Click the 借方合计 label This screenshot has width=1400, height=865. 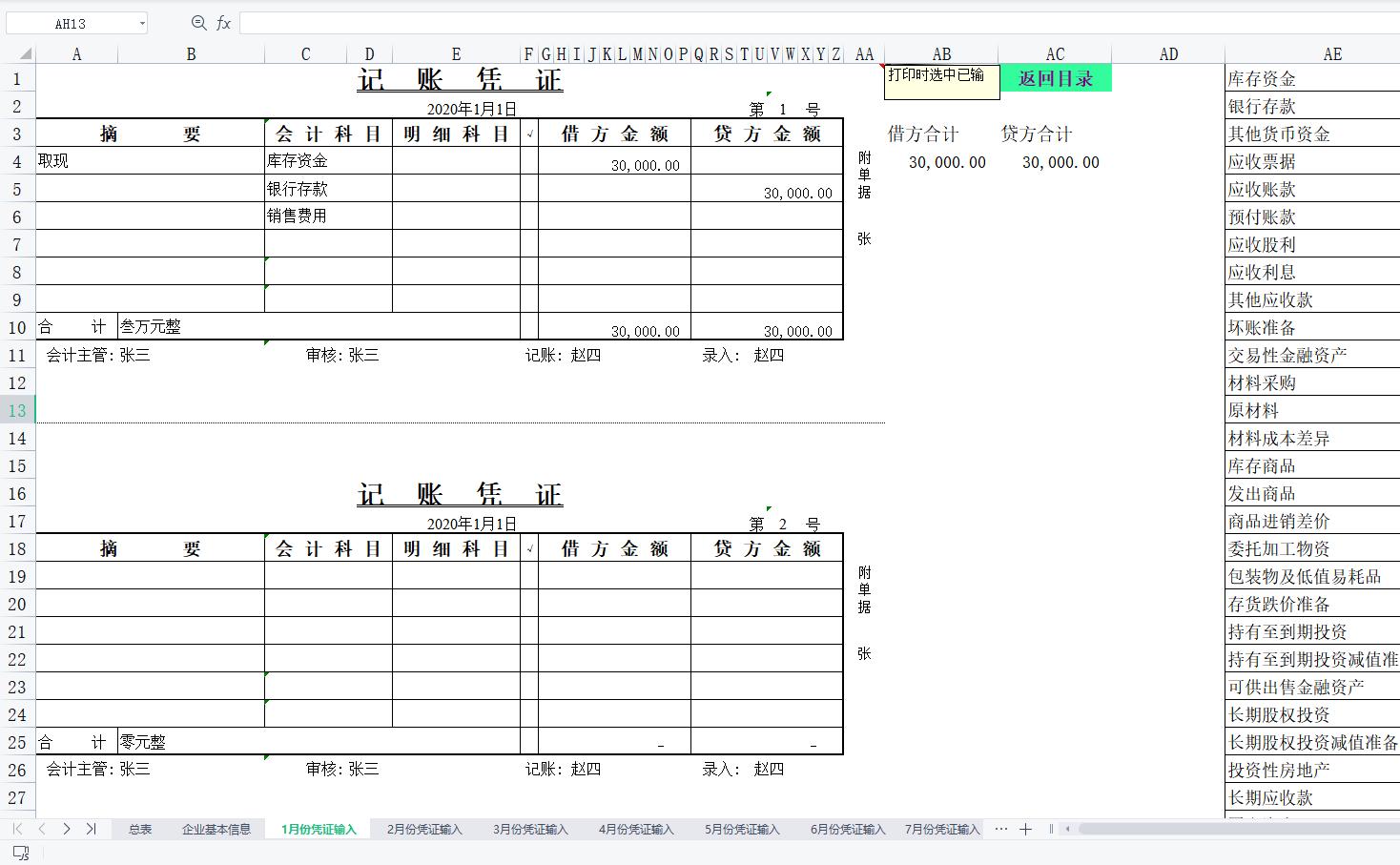pos(922,134)
